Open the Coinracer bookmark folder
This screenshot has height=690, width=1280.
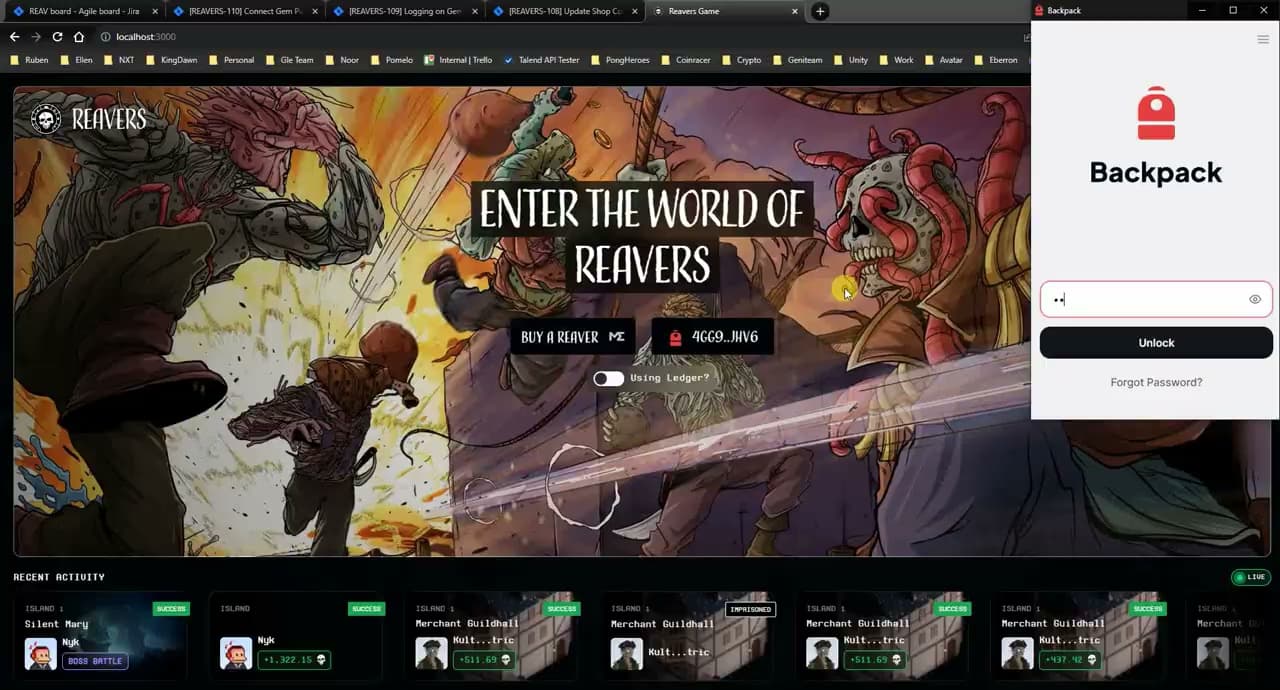[x=686, y=60]
